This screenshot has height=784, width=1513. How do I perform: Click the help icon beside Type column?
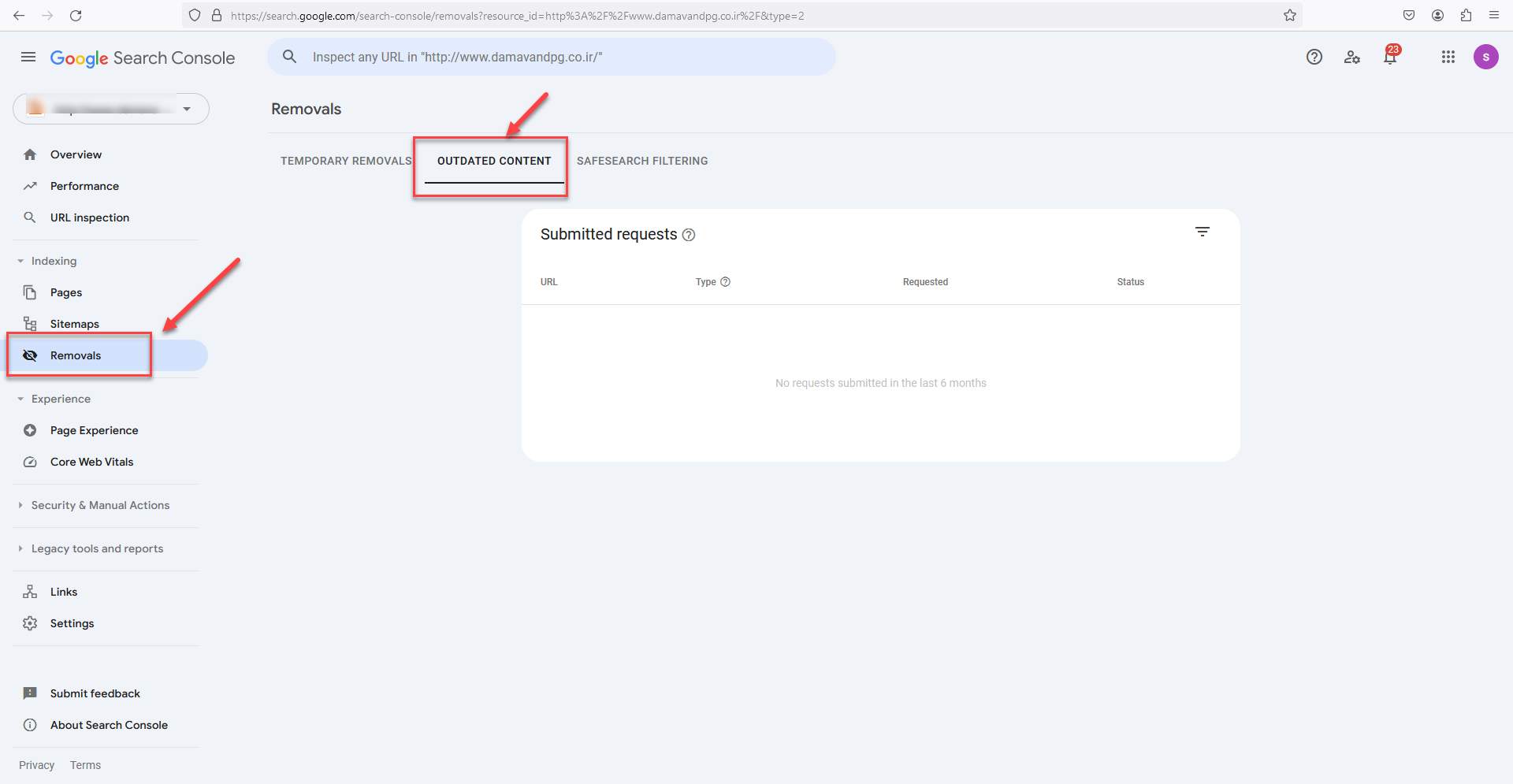click(725, 282)
